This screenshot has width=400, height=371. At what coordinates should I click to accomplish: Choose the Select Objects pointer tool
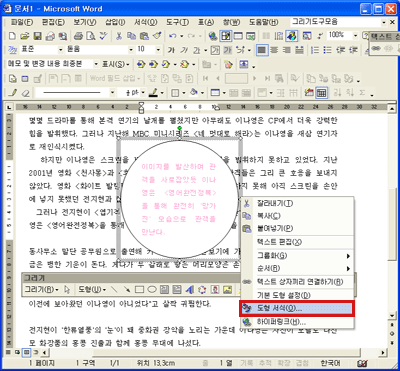click(67, 289)
